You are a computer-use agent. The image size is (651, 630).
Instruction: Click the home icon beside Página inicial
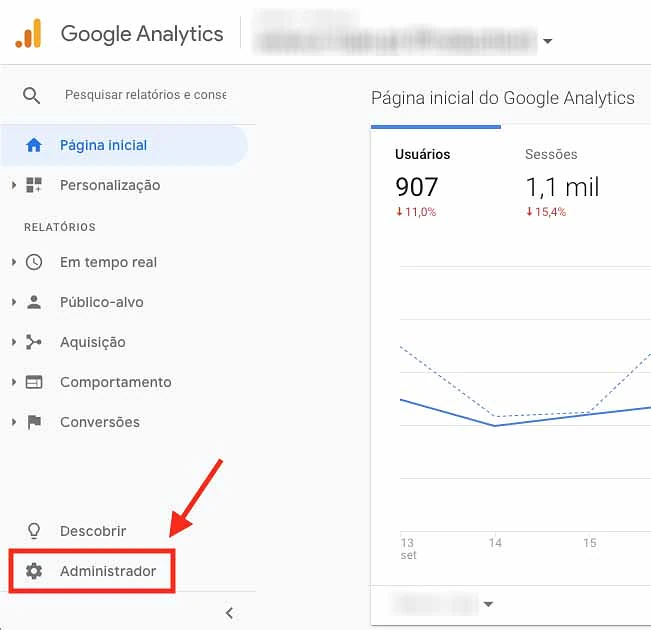(x=34, y=145)
